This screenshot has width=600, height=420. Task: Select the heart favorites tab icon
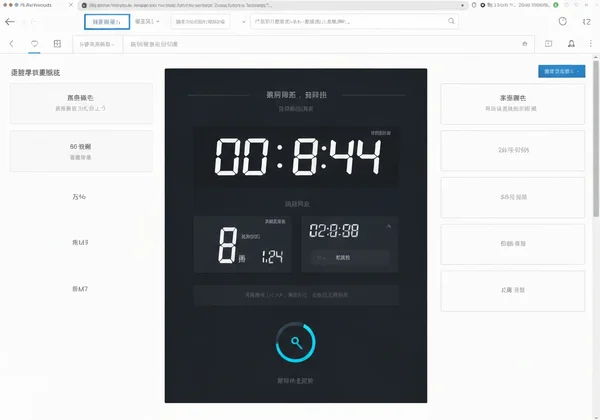pos(34,44)
